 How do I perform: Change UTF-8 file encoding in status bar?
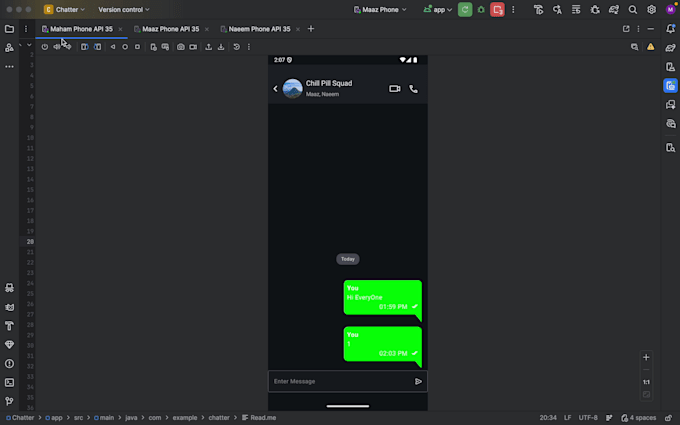588,418
